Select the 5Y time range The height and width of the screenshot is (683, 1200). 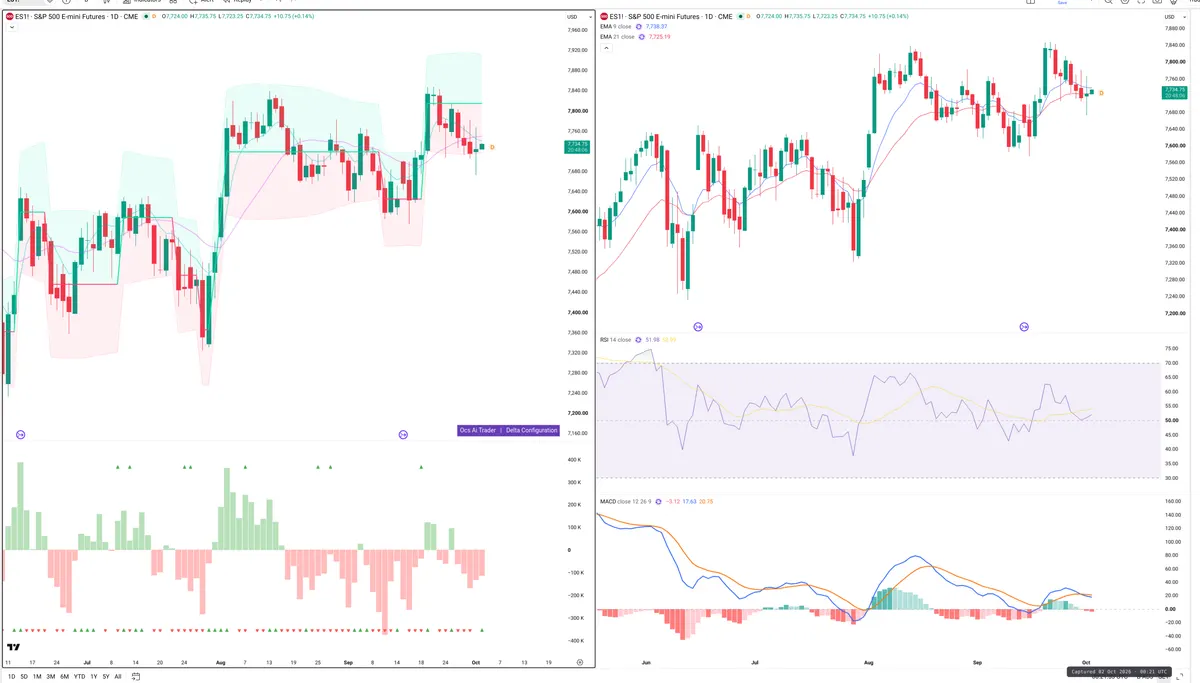(x=106, y=677)
